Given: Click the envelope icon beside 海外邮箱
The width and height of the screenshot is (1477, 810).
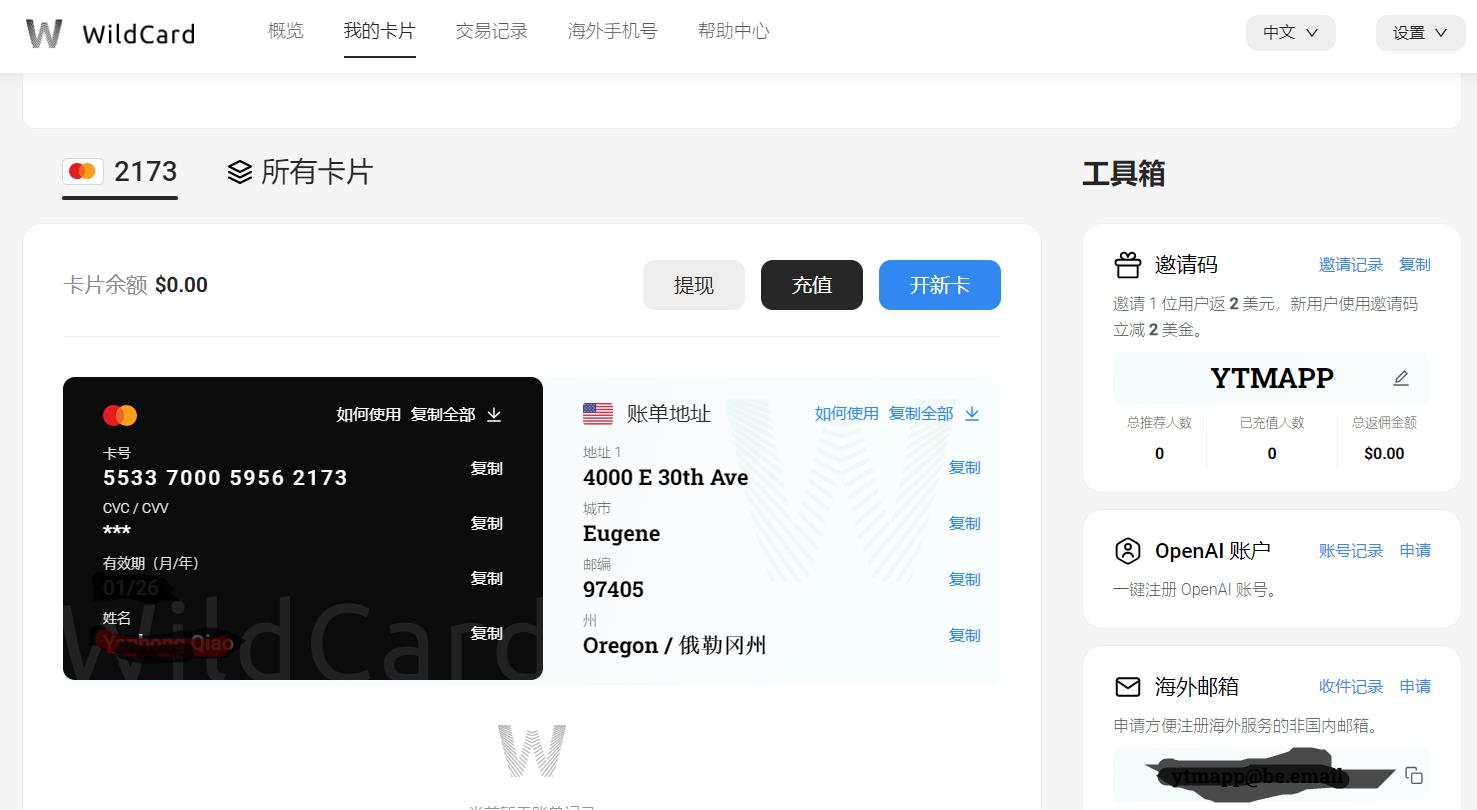Looking at the screenshot, I should click(1128, 687).
